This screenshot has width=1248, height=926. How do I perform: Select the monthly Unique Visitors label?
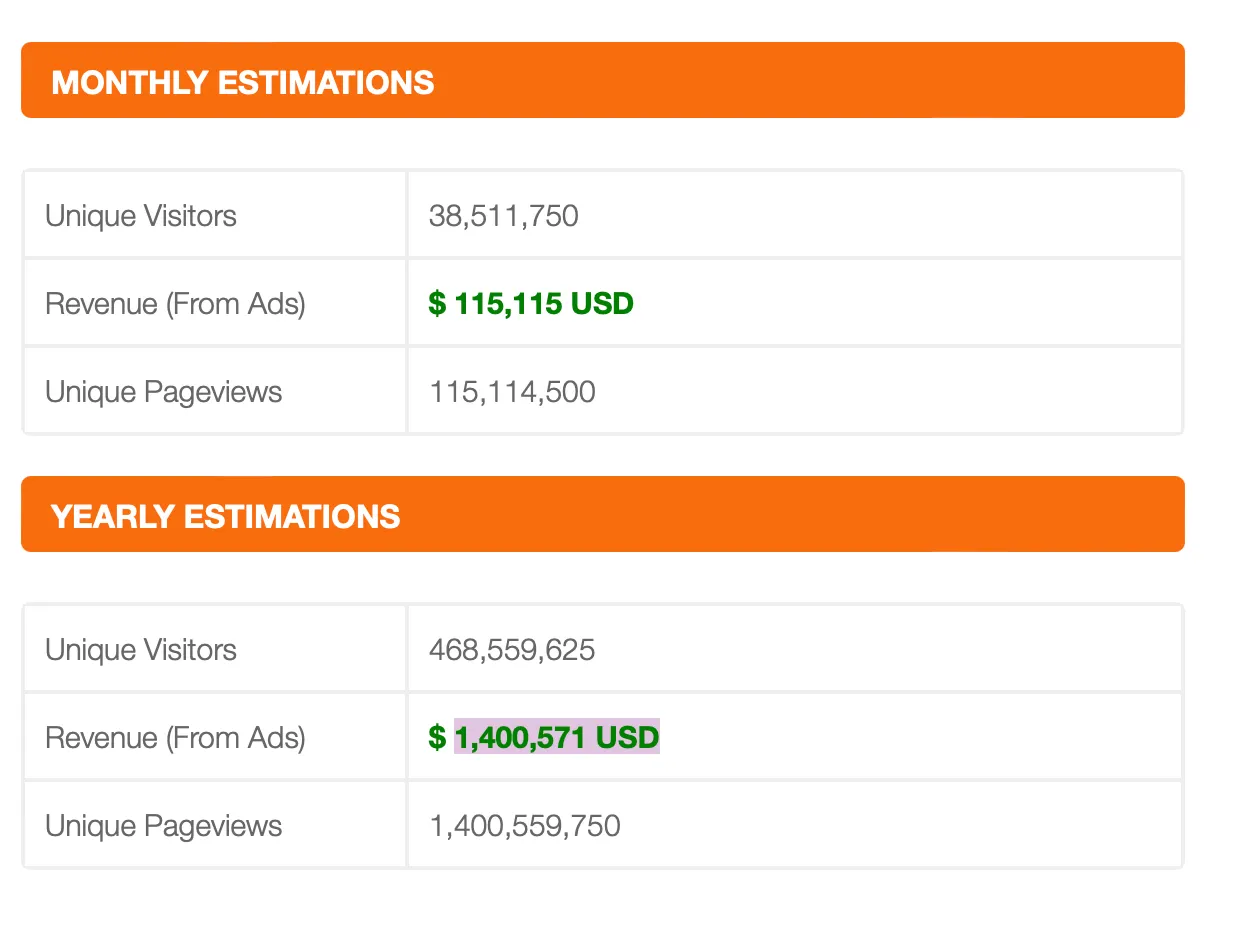click(141, 216)
